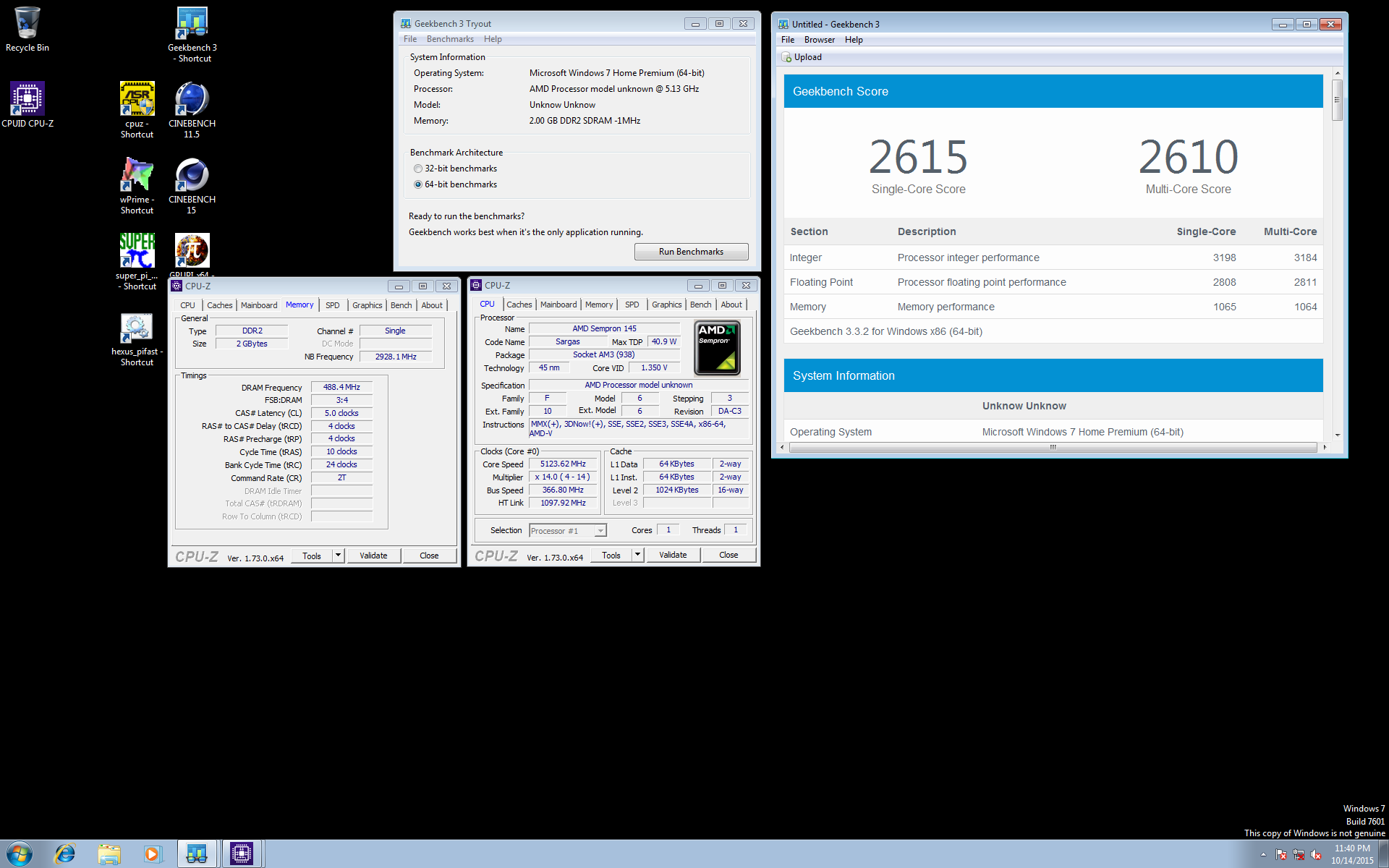The width and height of the screenshot is (1389, 868).
Task: Click the DRAM Frequency value 488.4 MHz
Action: coord(341,388)
